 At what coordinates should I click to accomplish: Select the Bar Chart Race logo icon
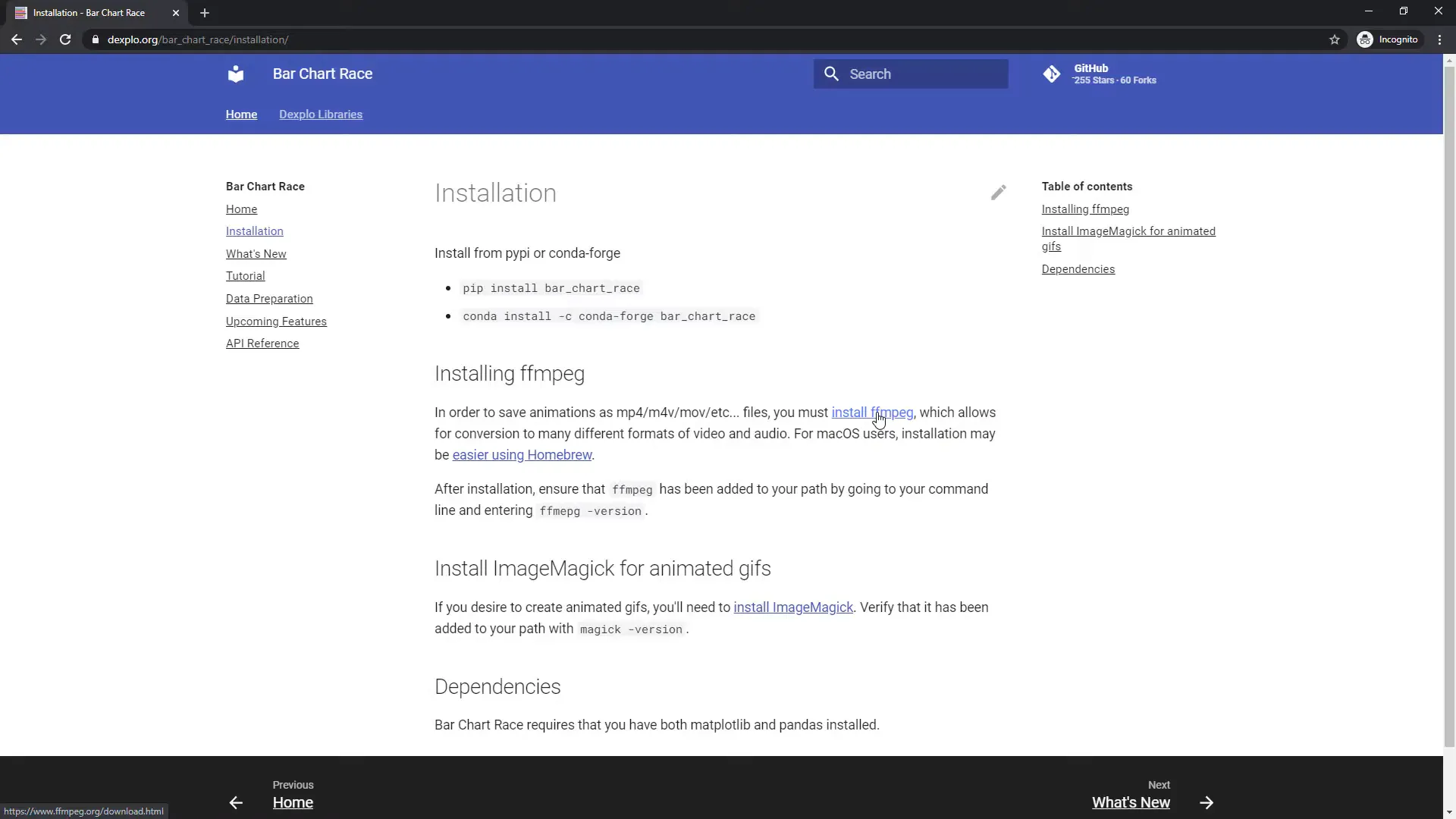pyautogui.click(x=236, y=74)
